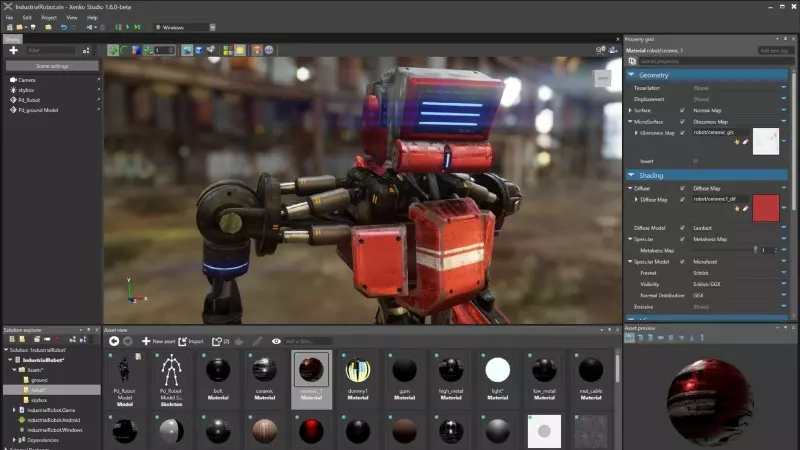Toggle the MicroSurface checkbox
Image resolution: width=800 pixels, height=450 pixels.
pos(682,121)
